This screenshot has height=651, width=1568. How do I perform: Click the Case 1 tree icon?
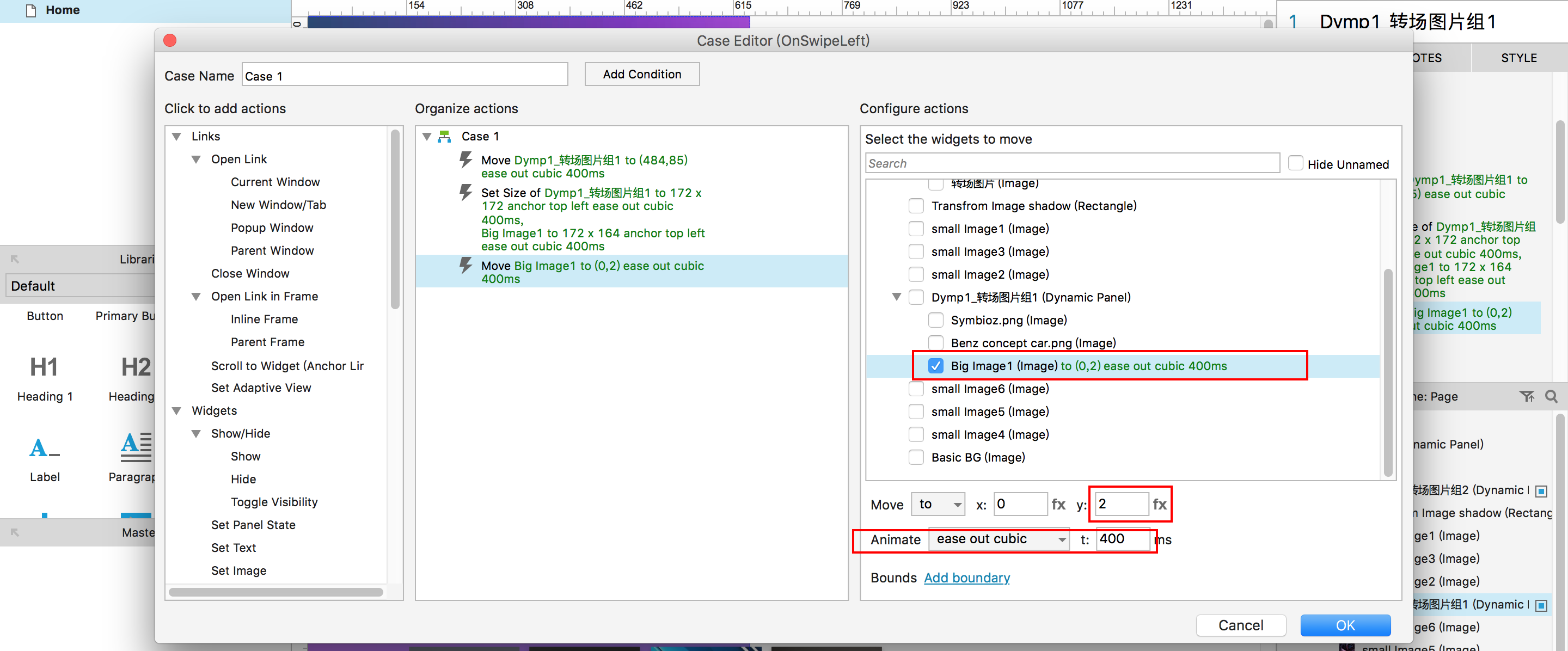pyautogui.click(x=444, y=136)
